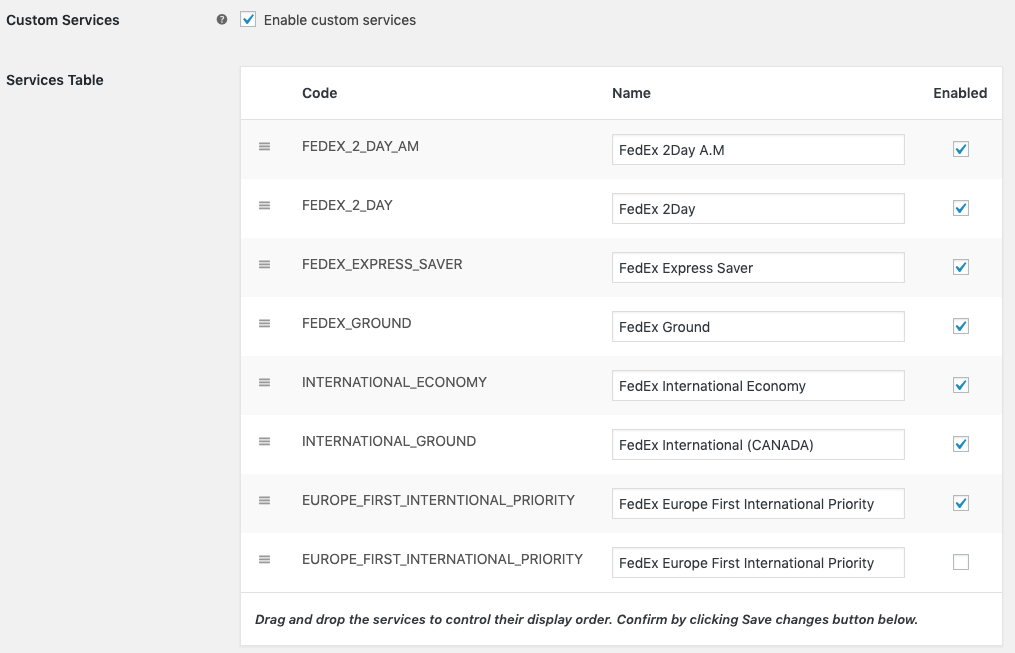Disable the FEDEX_2_DAY_AM service checkbox
This screenshot has width=1015, height=653.
click(961, 149)
